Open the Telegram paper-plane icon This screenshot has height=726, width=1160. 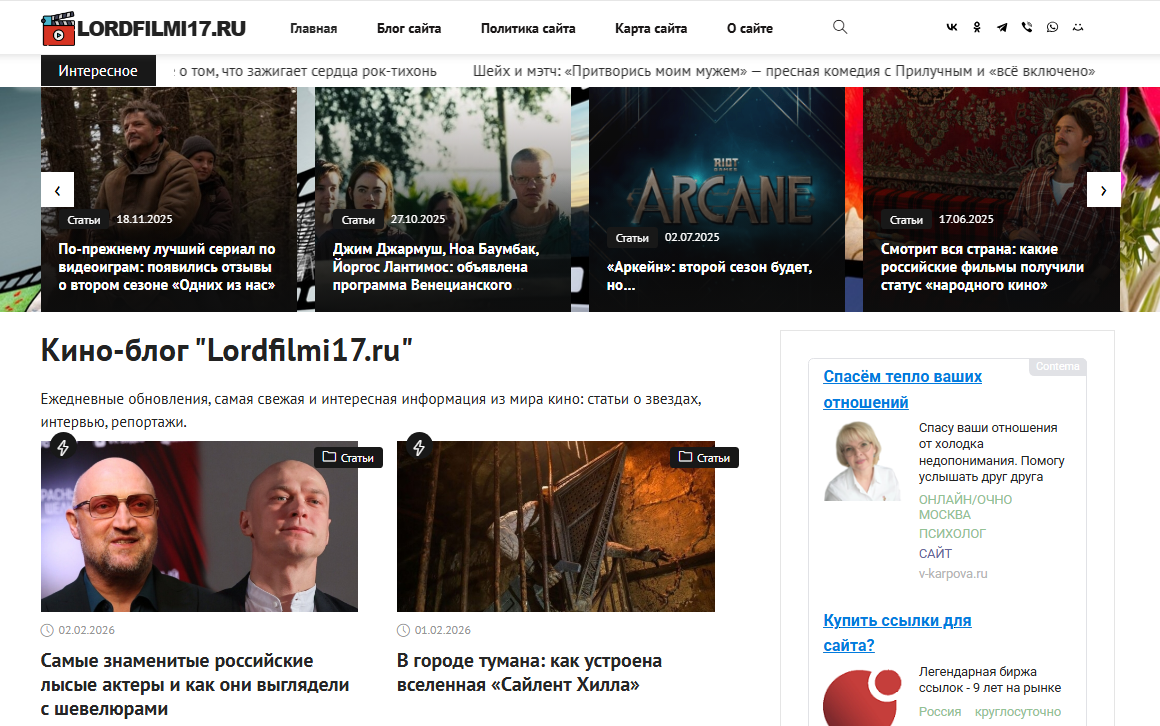1002,27
